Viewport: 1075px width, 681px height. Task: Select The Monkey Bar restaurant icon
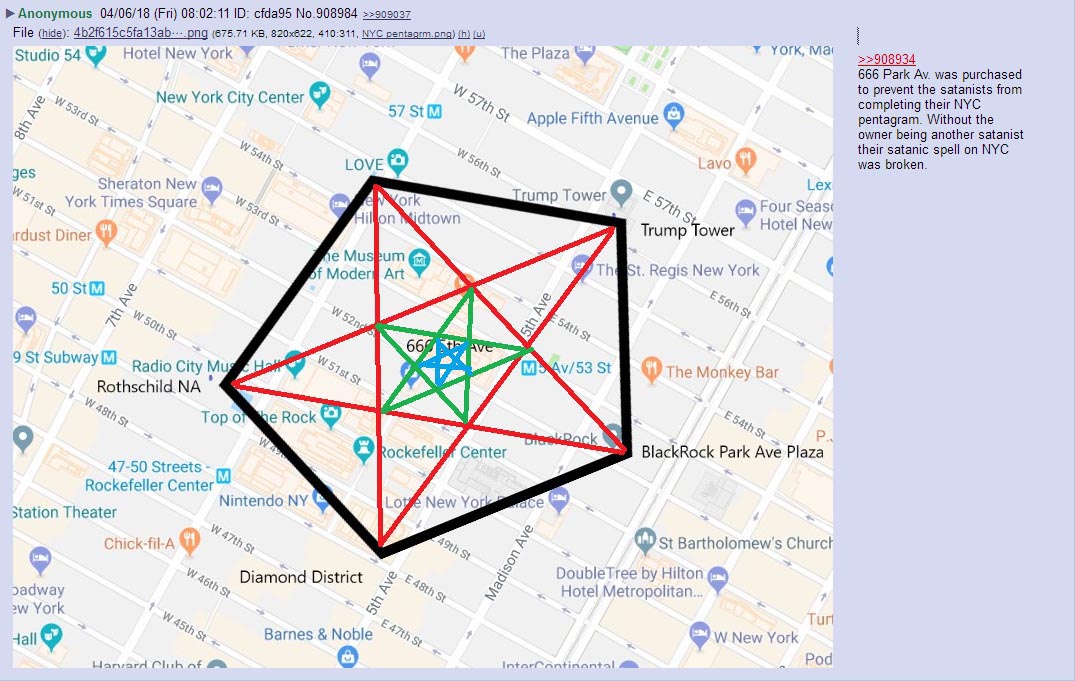pyautogui.click(x=652, y=370)
